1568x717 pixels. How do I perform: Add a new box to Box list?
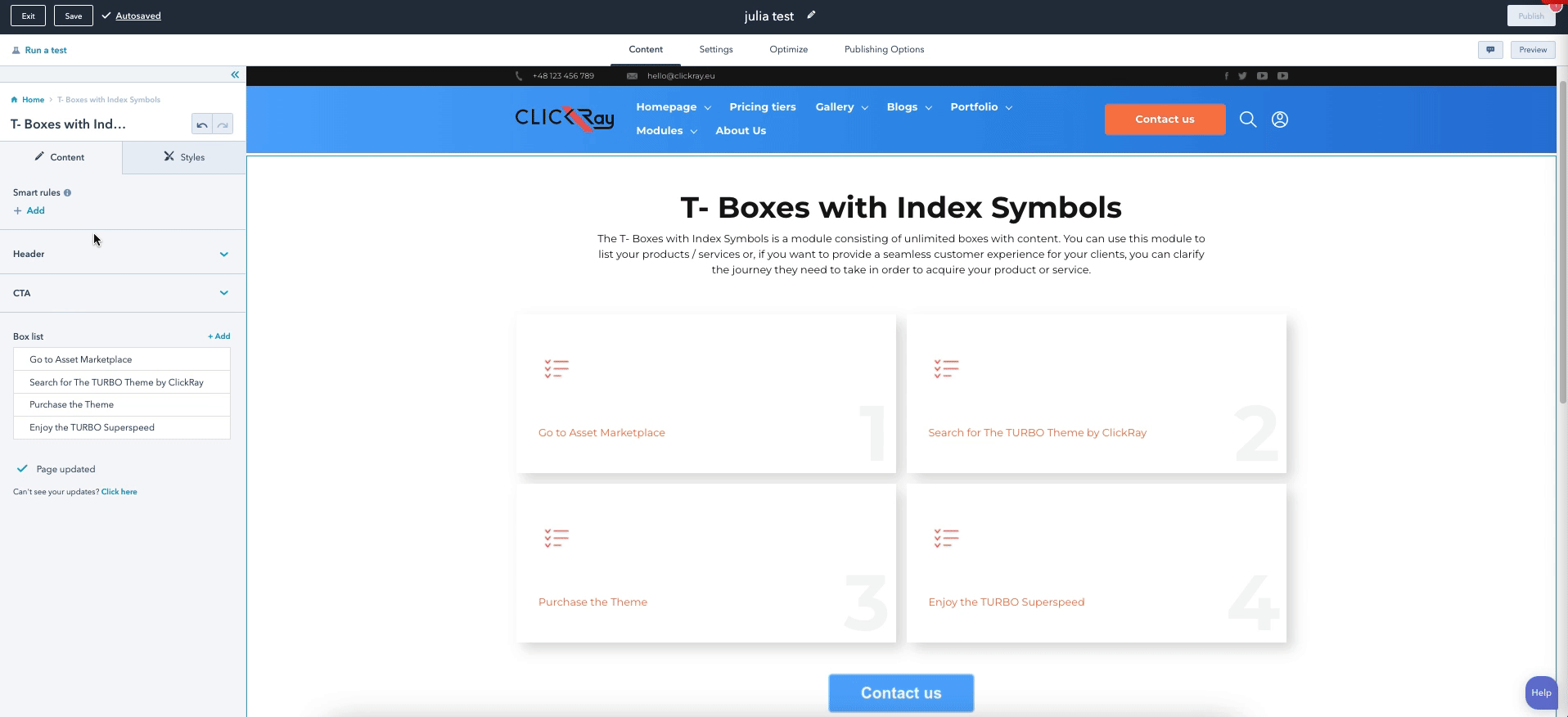click(219, 336)
